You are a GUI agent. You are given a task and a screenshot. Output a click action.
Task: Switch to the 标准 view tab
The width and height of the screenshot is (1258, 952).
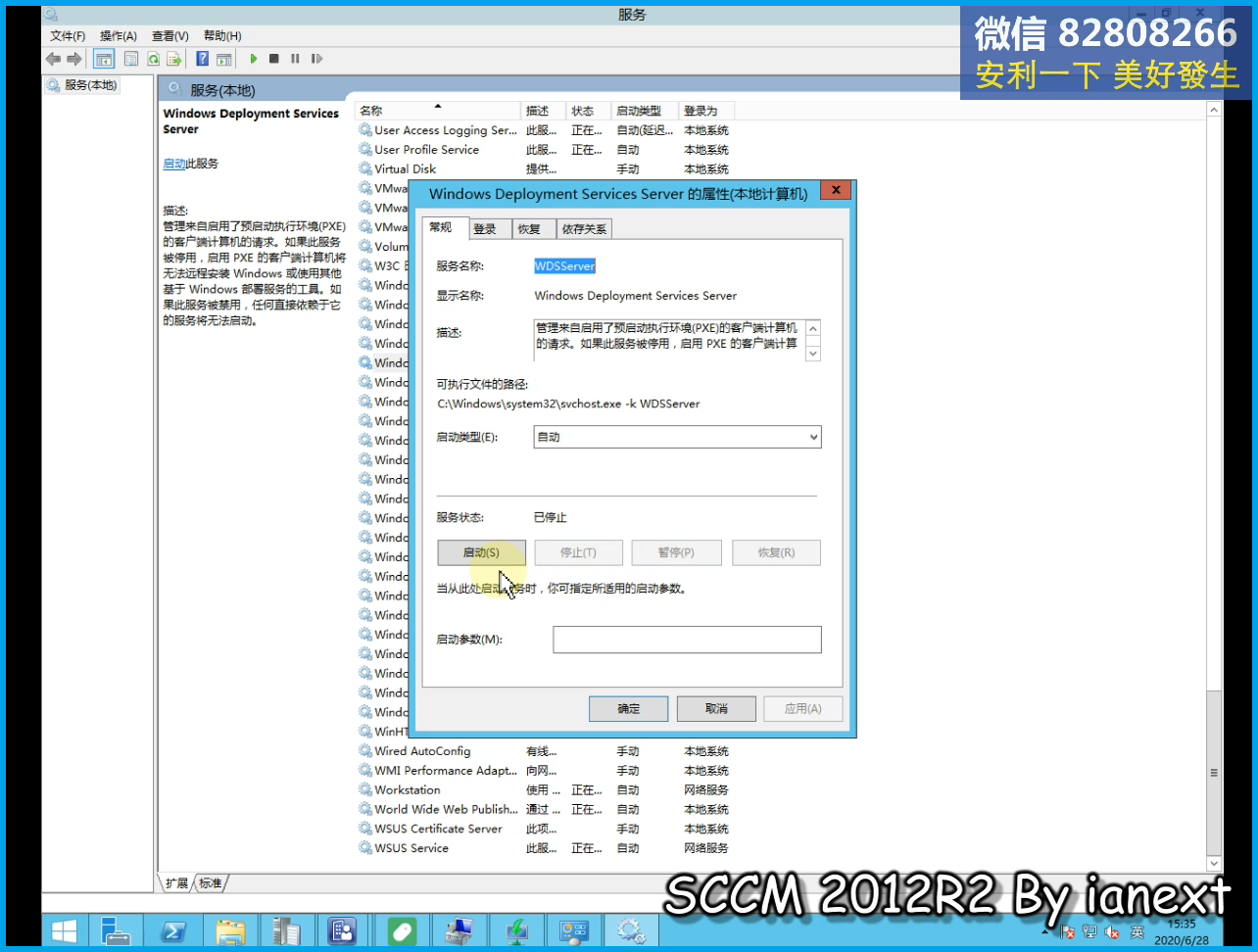pyautogui.click(x=211, y=883)
